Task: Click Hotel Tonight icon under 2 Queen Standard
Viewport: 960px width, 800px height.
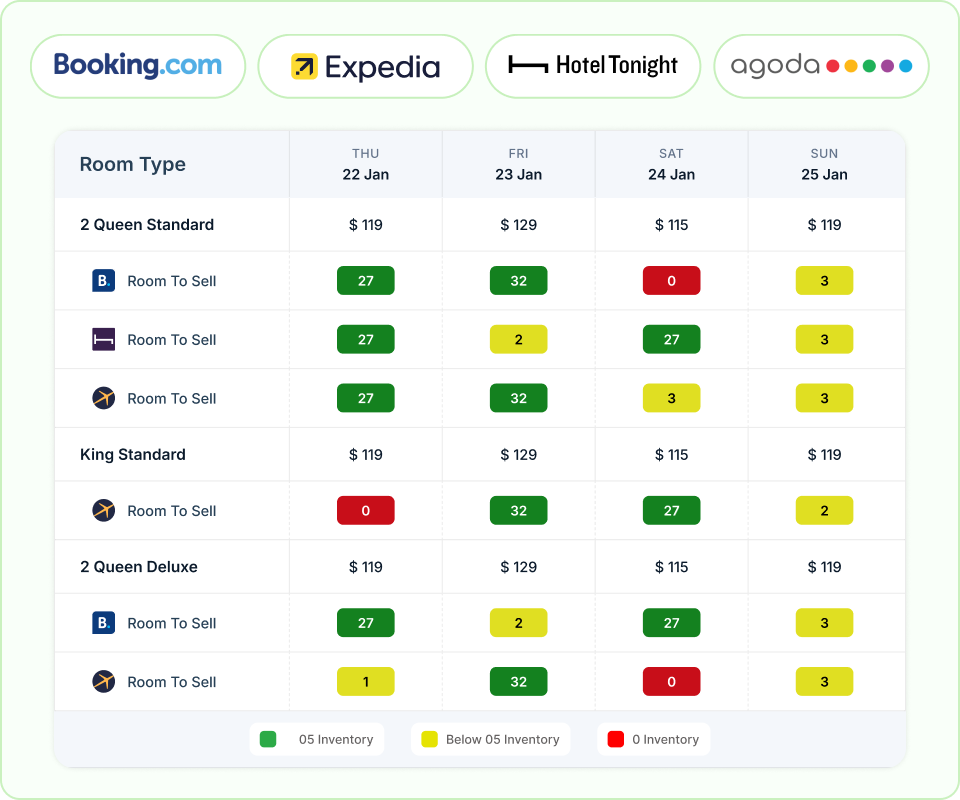Action: coord(103,339)
